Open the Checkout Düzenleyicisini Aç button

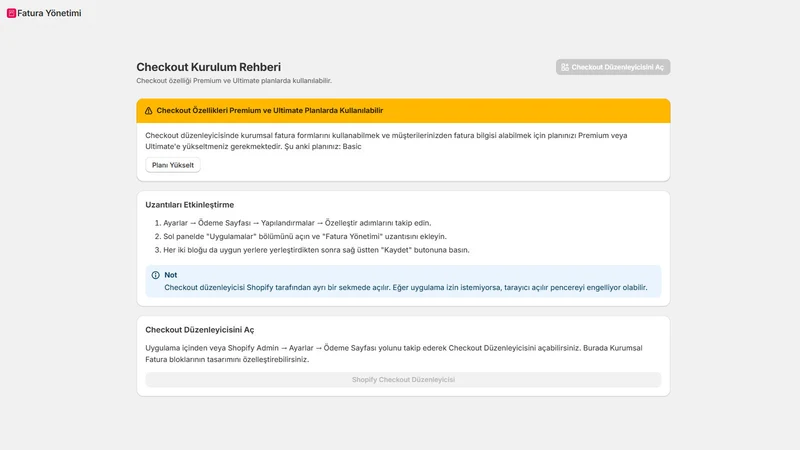613,67
